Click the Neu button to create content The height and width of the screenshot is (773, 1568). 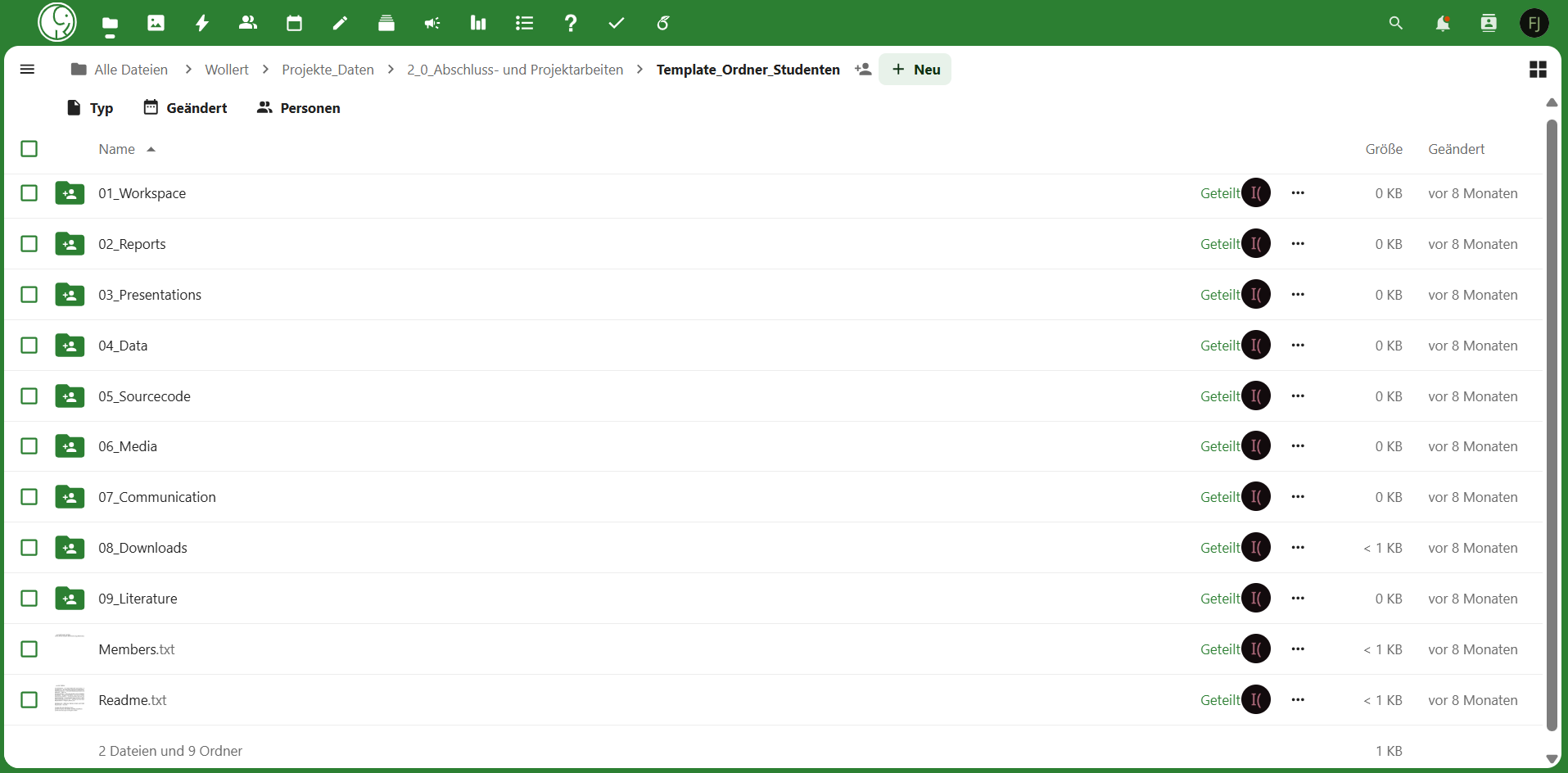click(x=915, y=69)
